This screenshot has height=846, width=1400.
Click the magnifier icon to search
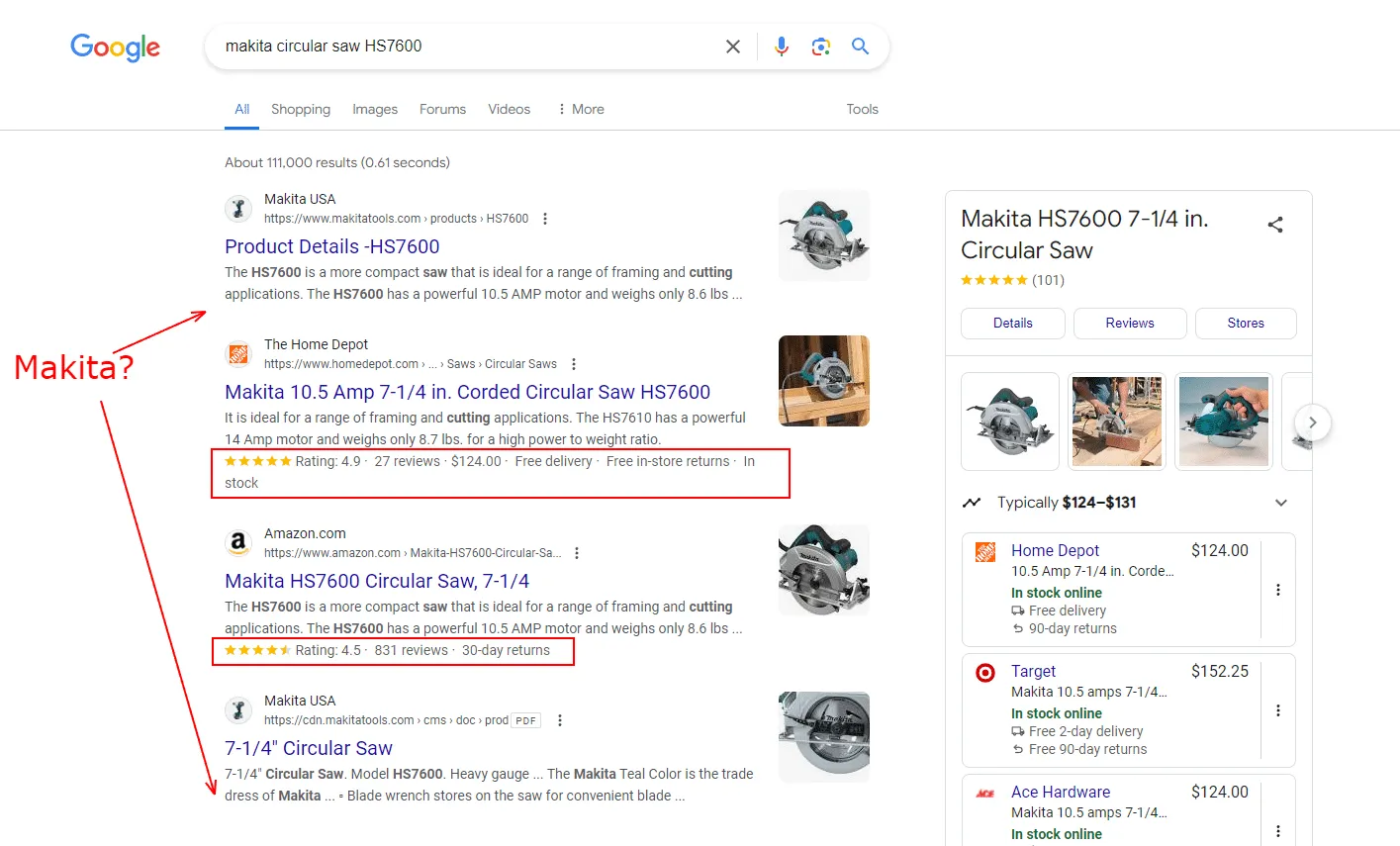point(859,46)
